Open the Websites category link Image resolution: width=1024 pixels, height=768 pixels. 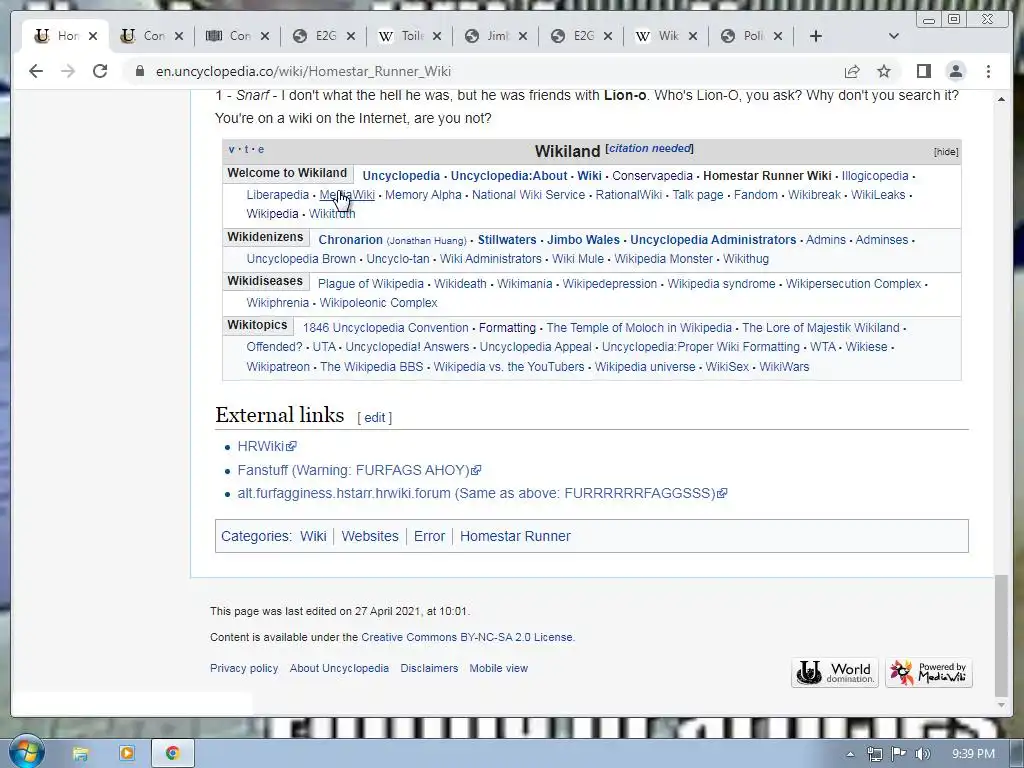pyautogui.click(x=370, y=536)
